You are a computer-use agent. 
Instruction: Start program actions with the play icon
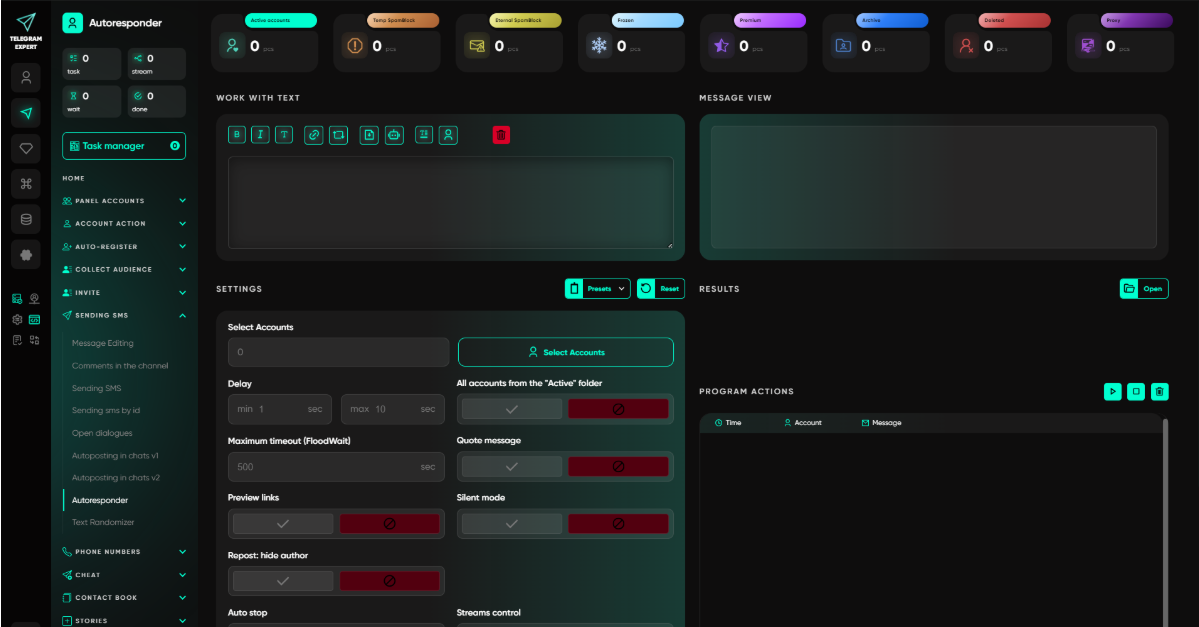pos(1113,391)
